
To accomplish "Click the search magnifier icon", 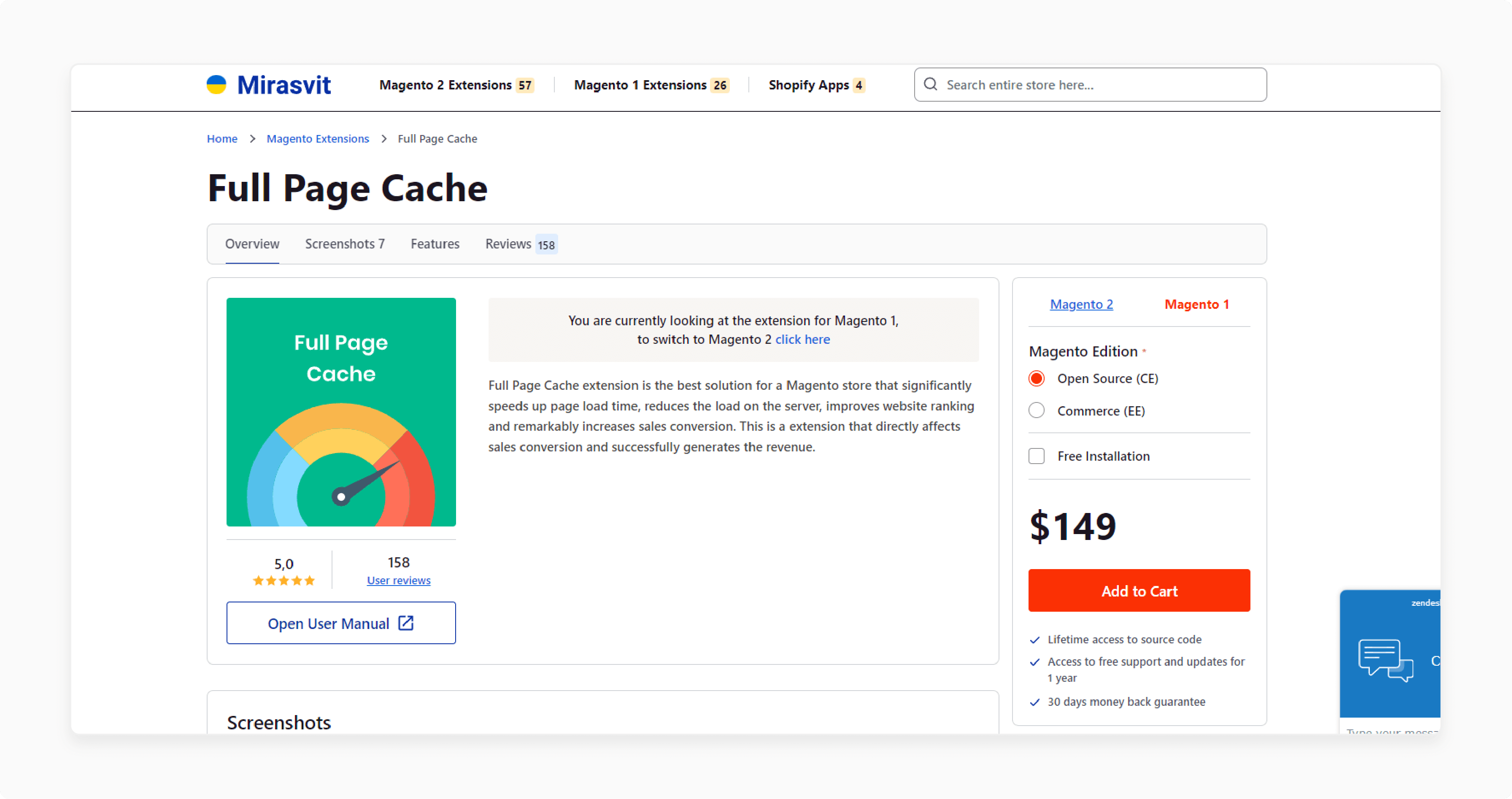I will [930, 84].
